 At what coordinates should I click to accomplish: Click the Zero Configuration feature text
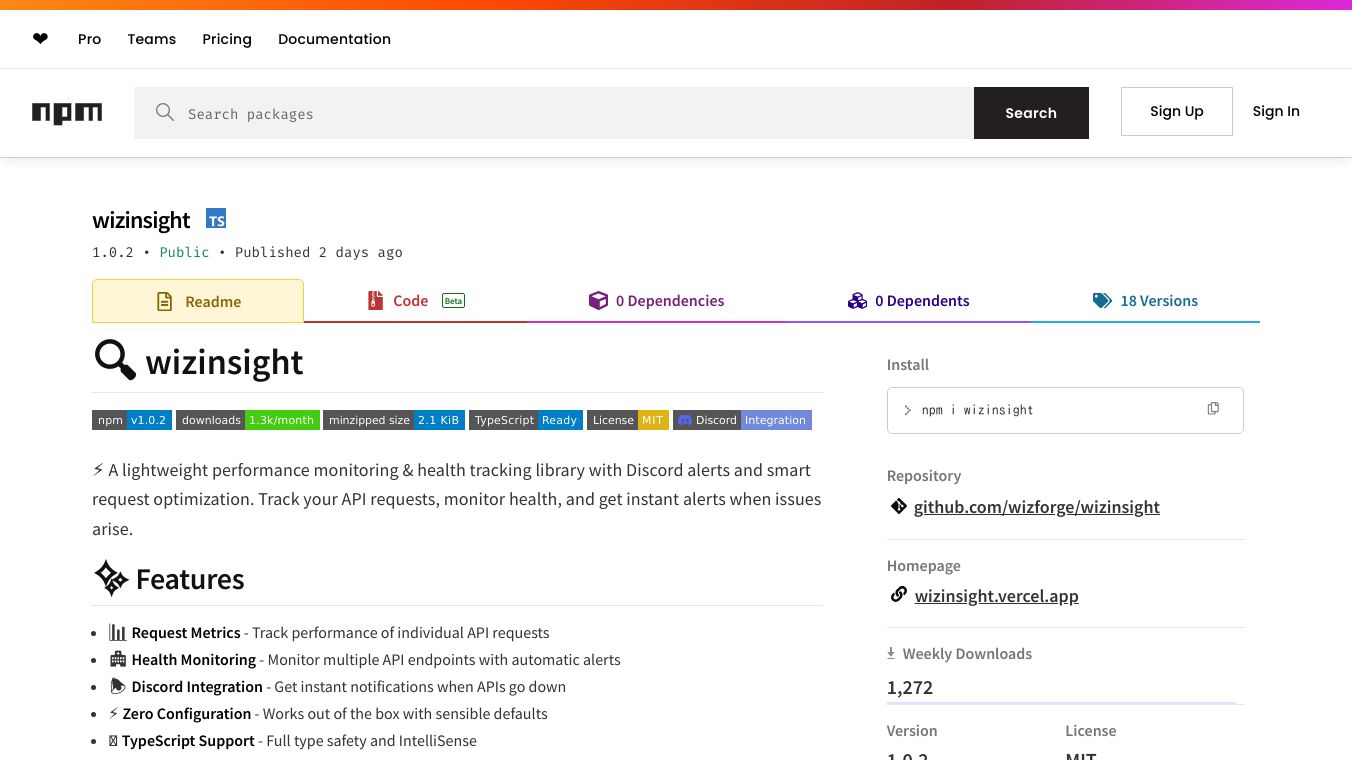pos(187,713)
